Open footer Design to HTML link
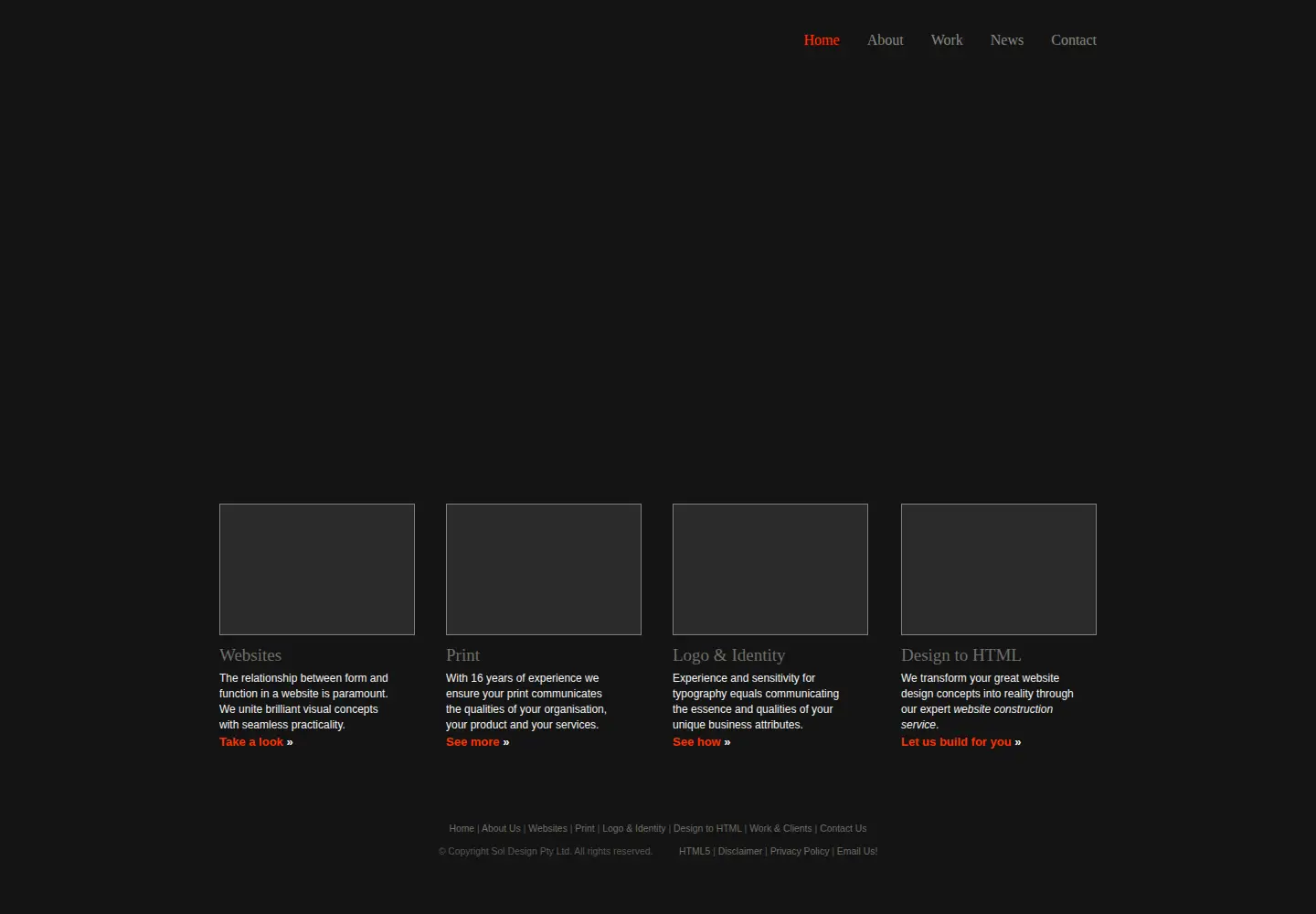Viewport: 1316px width, 914px height. [707, 829]
